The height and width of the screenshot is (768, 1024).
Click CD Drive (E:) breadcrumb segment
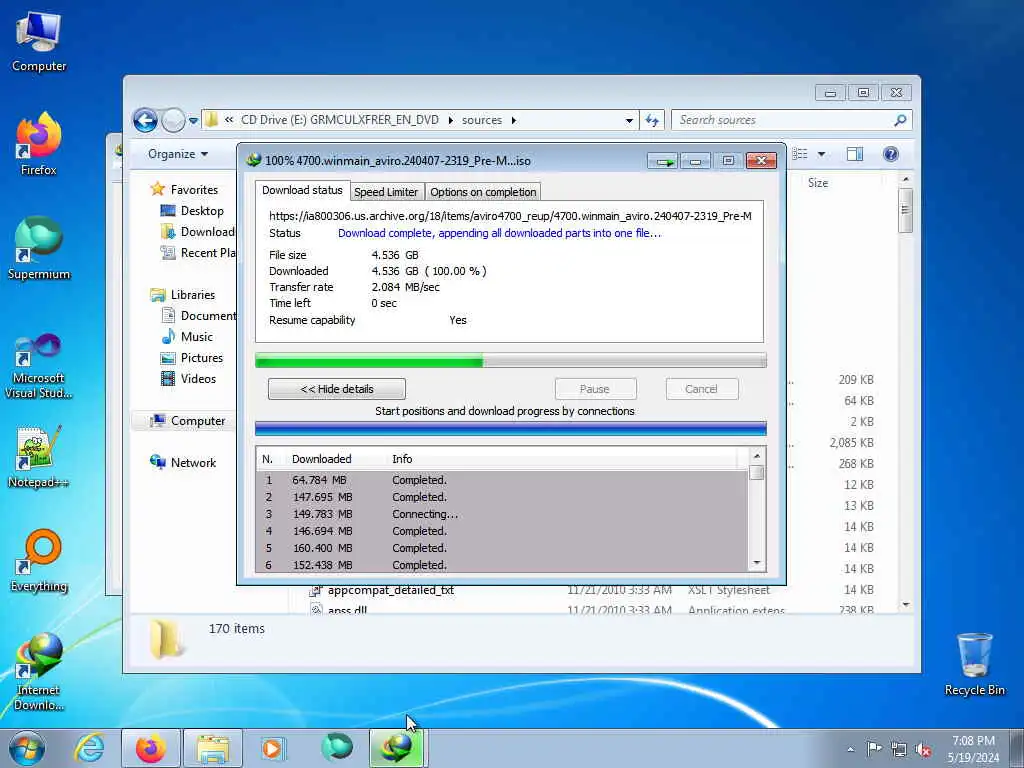[340, 120]
